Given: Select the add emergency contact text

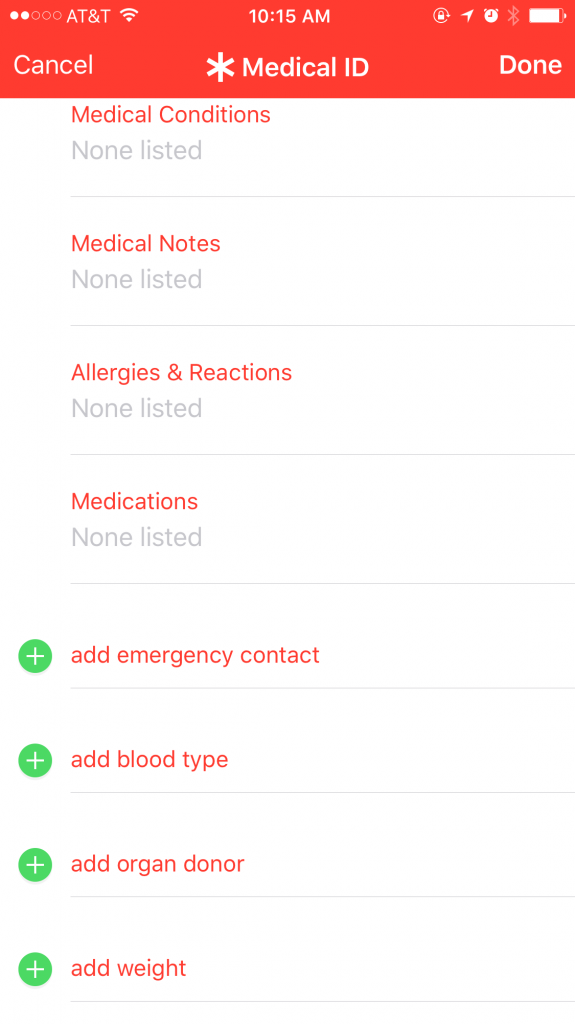Looking at the screenshot, I should (x=195, y=655).
